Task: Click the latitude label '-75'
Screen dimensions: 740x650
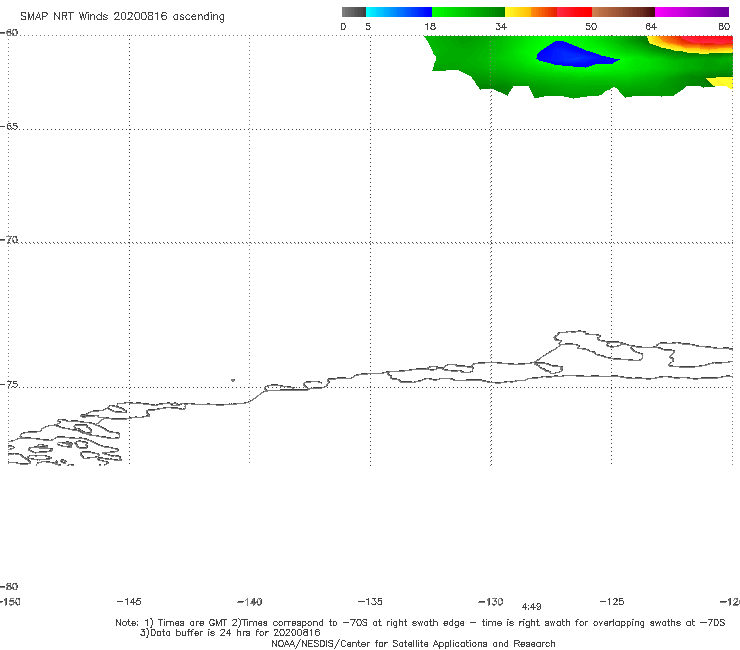Action: pos(9,385)
